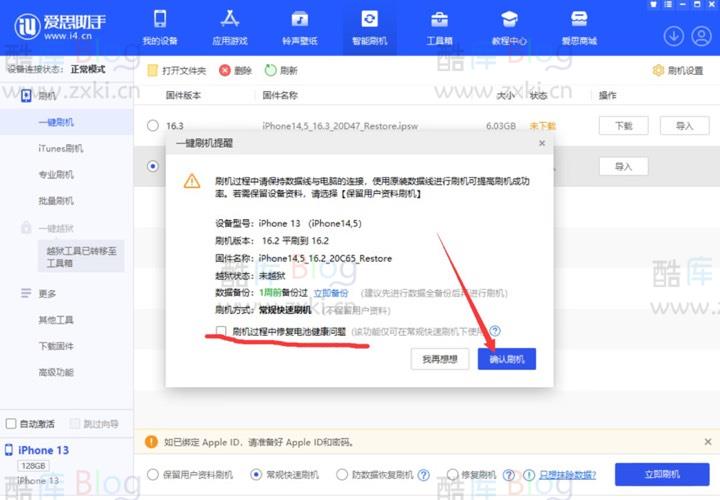
Task: Switch to 智能刷机 tab
Action: click(370, 28)
